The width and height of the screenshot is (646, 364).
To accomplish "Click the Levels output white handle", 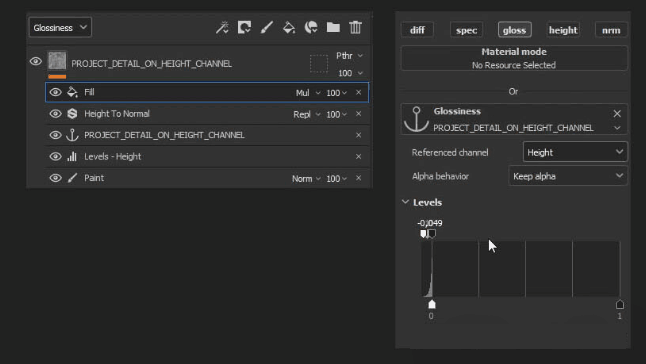I will 620,304.
